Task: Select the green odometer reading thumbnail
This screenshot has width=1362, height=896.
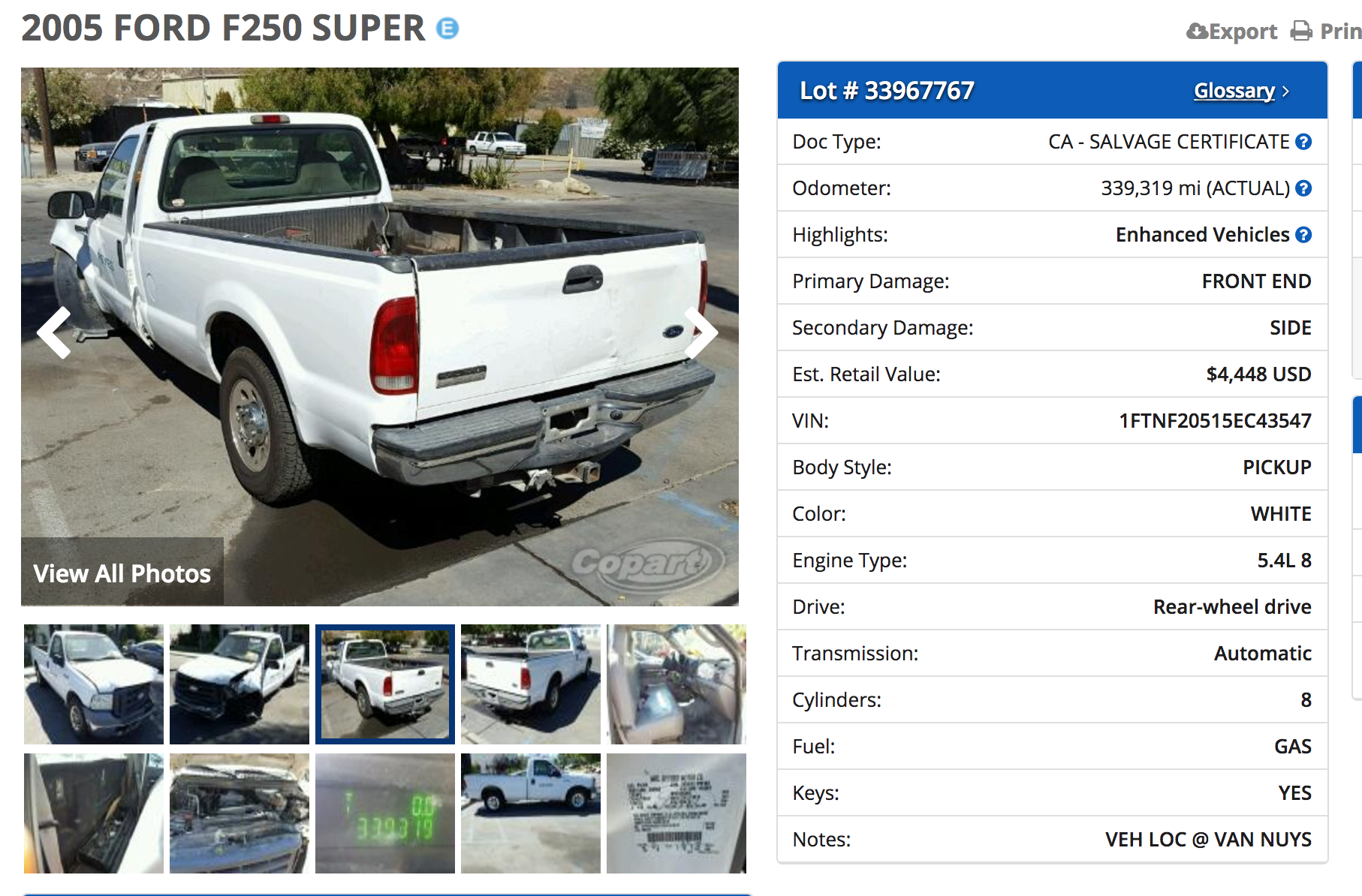Action: coord(385,813)
